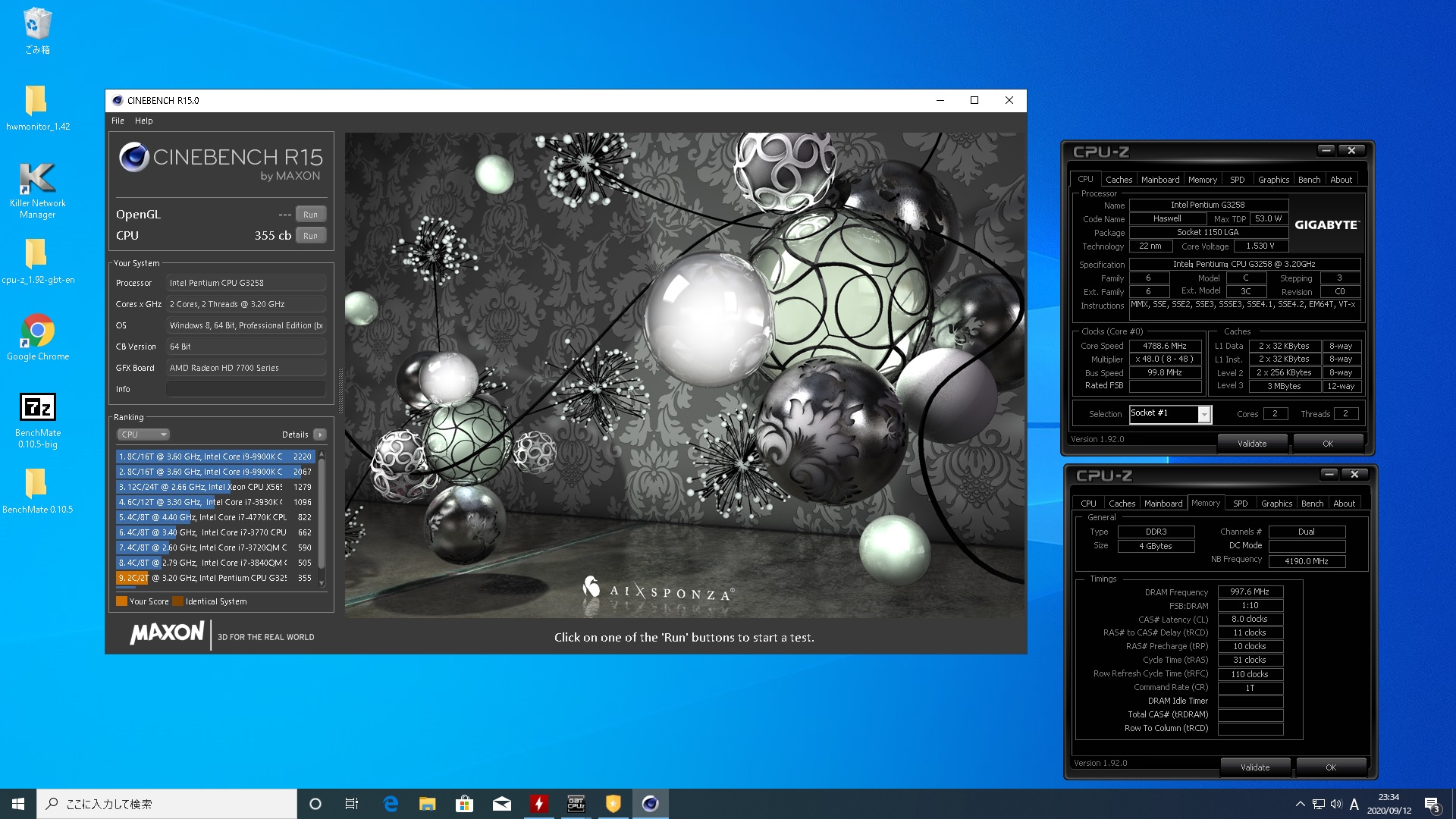Launch Microsoft Edge from the taskbar
This screenshot has height=819, width=1456.
click(x=391, y=804)
